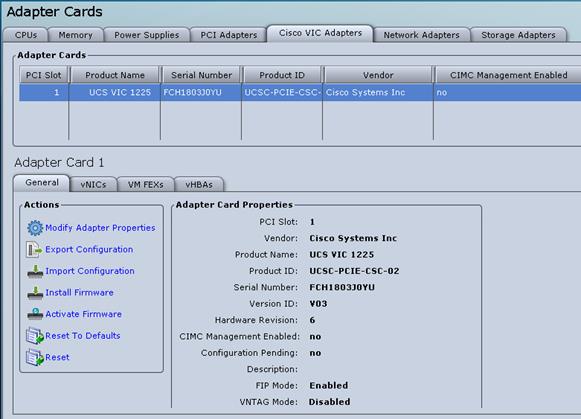Sort by the Vendor column header
Image resolution: width=581 pixels, height=419 pixels.
pos(378,75)
